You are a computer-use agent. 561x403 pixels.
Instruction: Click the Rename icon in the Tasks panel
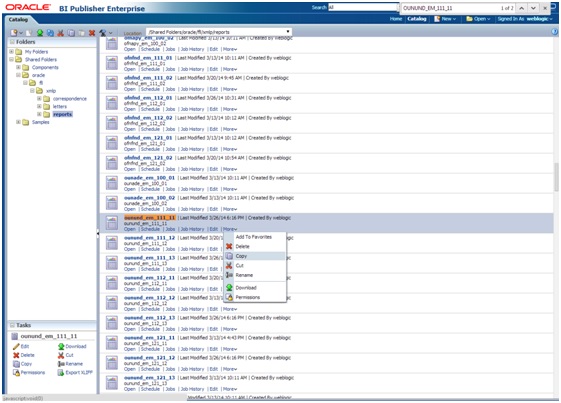tap(61, 364)
